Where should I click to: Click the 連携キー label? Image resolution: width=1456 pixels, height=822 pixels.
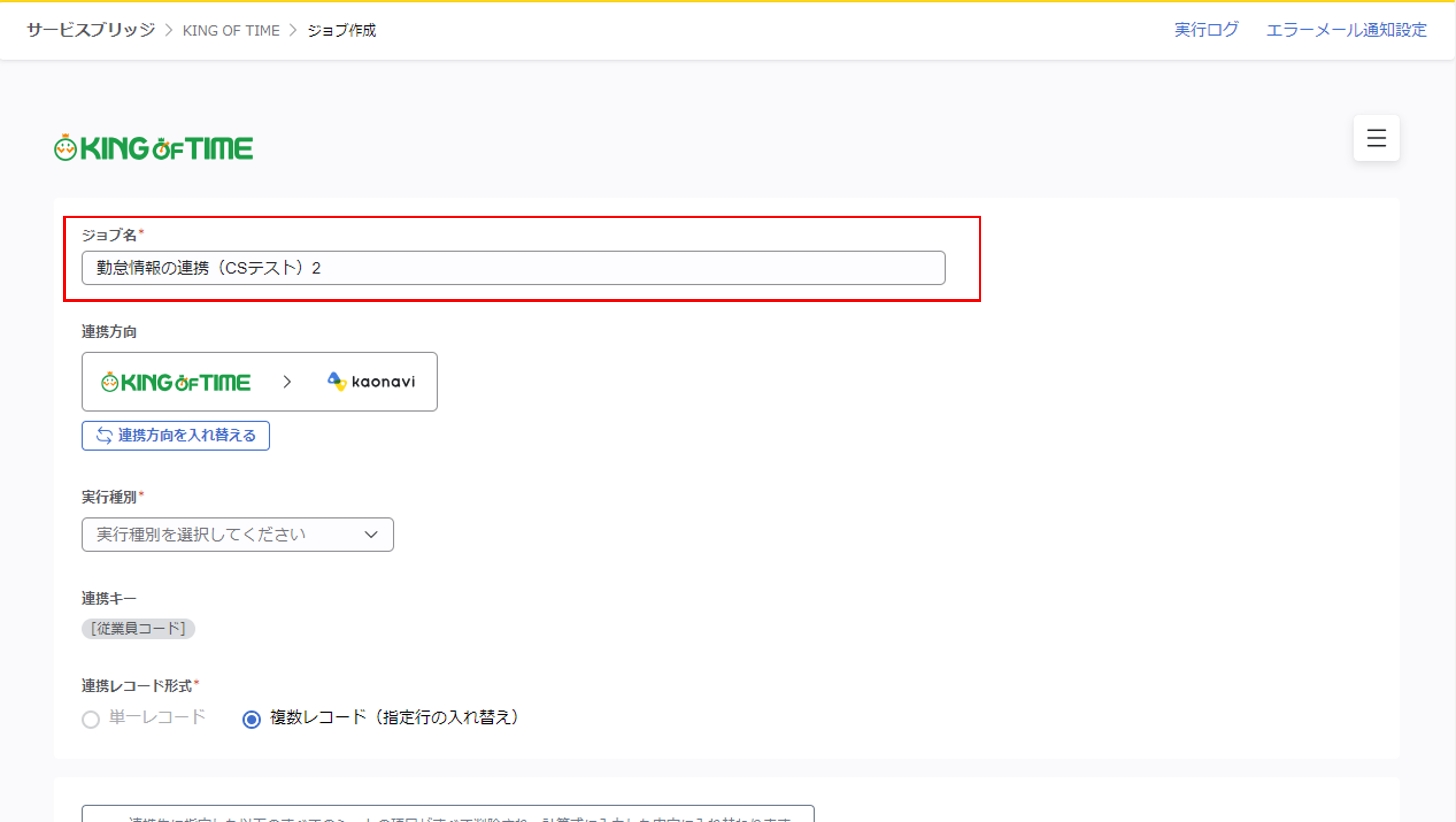(x=109, y=598)
